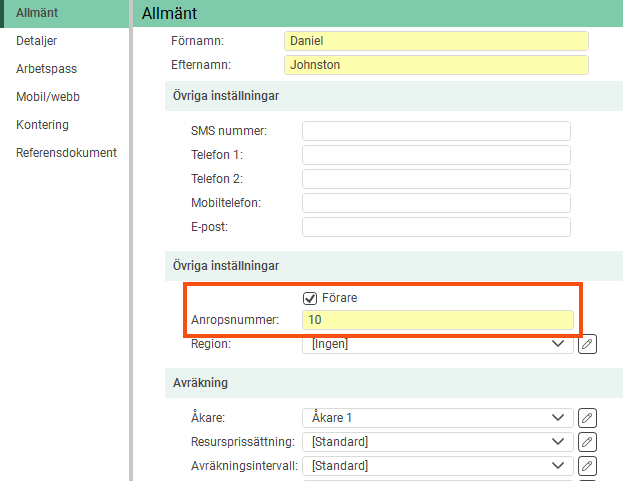
Task: Focus the SMS nummer input field
Action: pos(436,131)
